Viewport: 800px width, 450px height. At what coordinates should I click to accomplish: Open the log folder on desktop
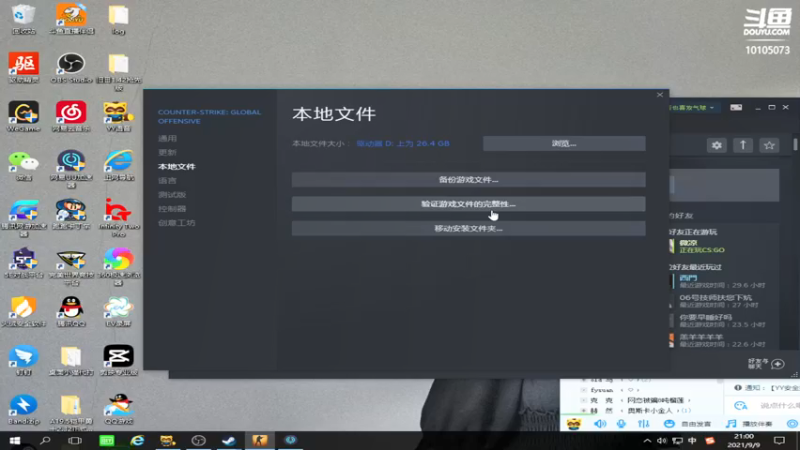click(118, 20)
